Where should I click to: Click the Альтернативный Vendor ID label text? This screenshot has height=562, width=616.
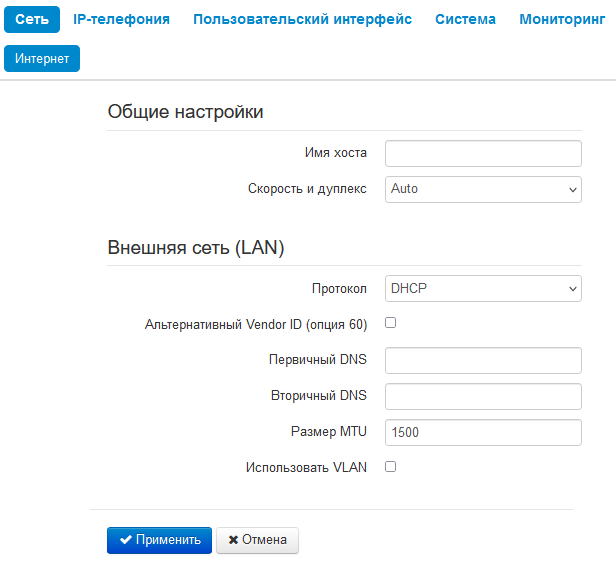(x=256, y=324)
